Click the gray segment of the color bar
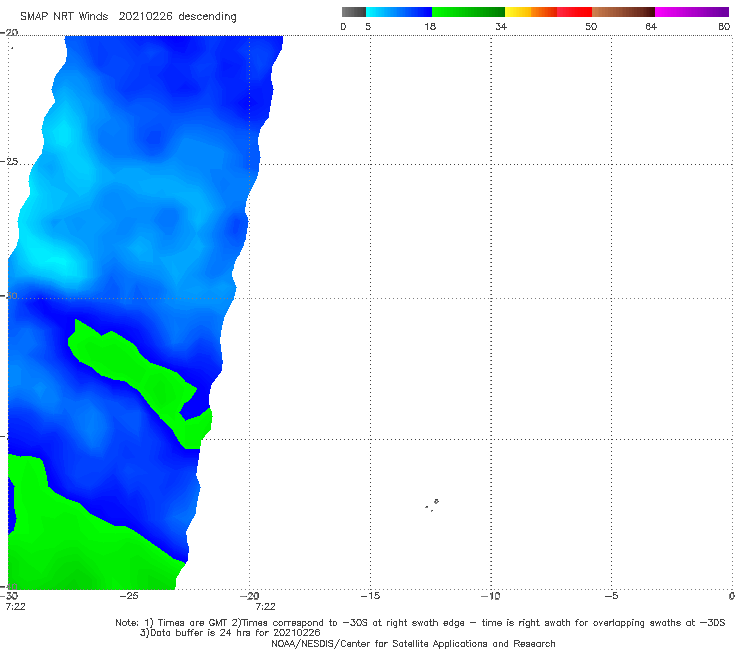Viewport: 740px width, 650px height. (354, 12)
